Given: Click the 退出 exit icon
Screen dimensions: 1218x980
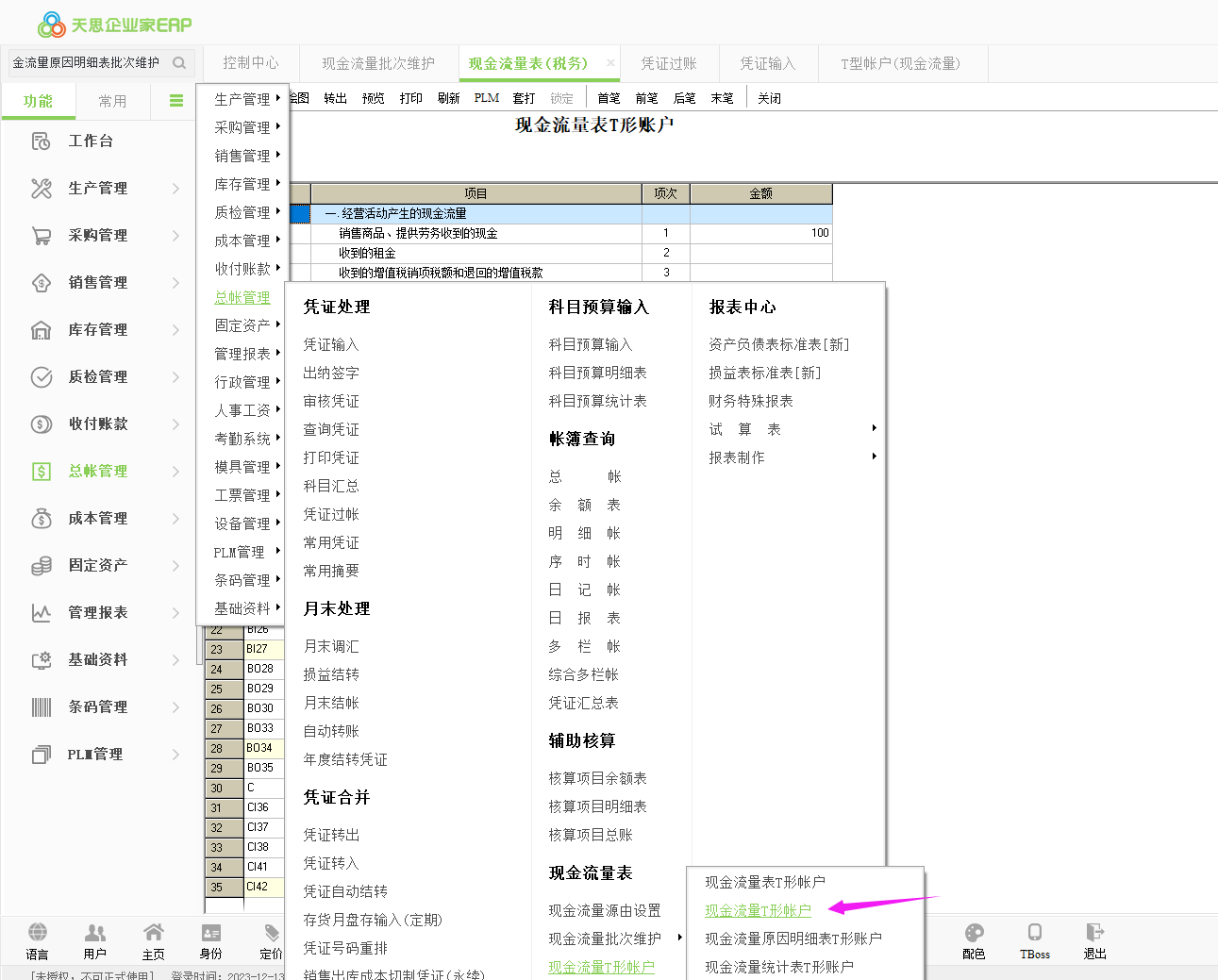Looking at the screenshot, I should (1094, 933).
